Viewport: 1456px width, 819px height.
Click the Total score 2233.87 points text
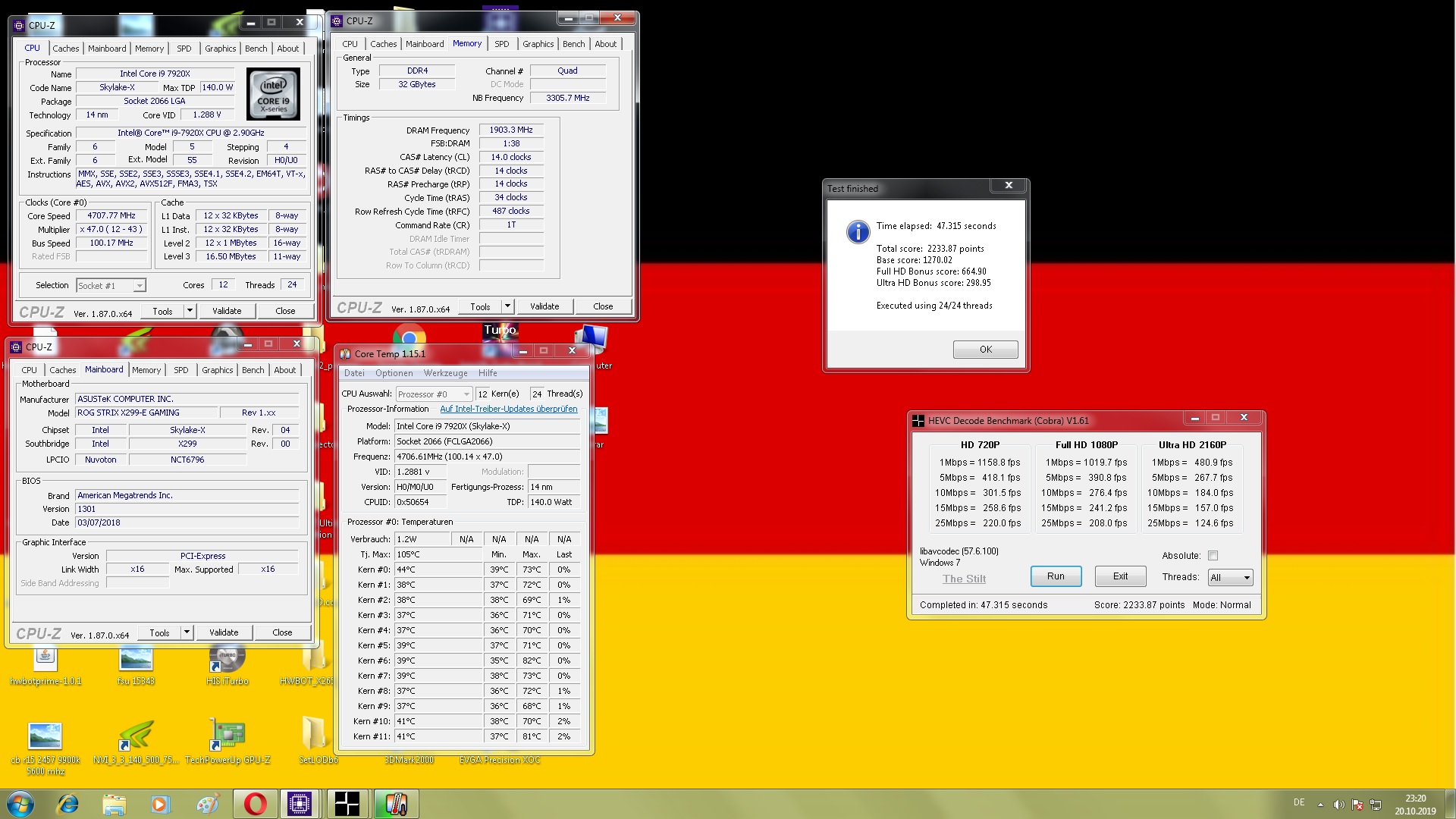pyautogui.click(x=930, y=249)
